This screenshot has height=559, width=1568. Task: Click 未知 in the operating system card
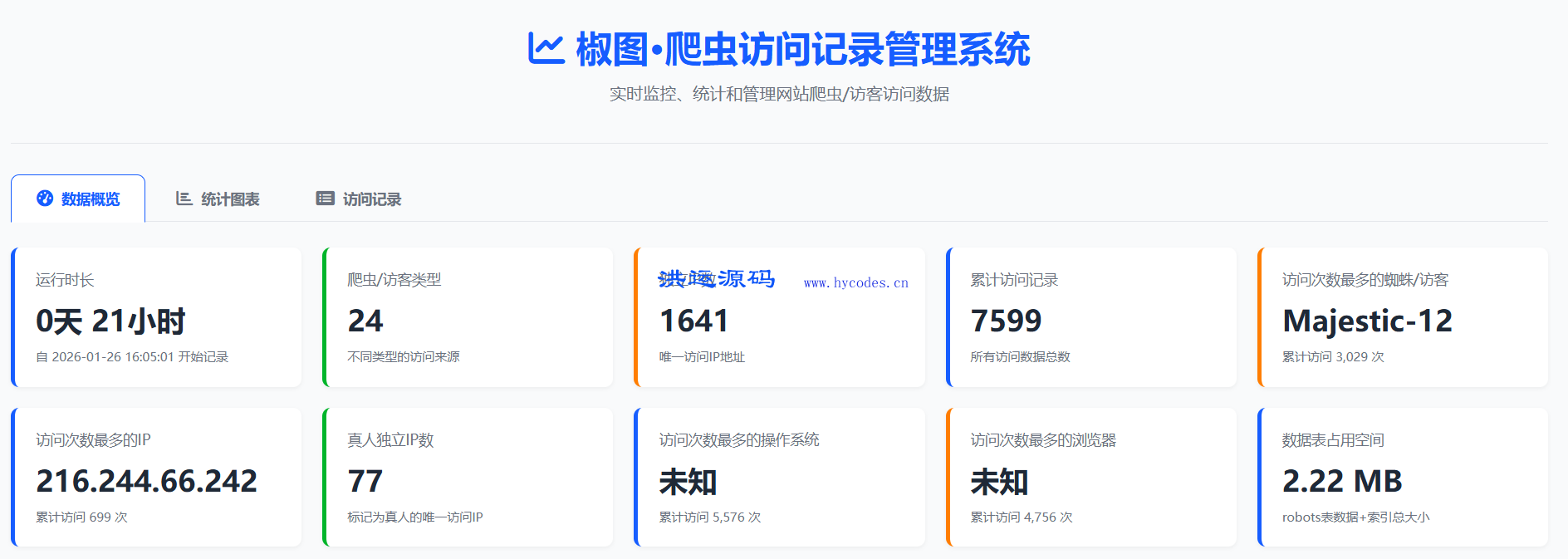pos(688,481)
